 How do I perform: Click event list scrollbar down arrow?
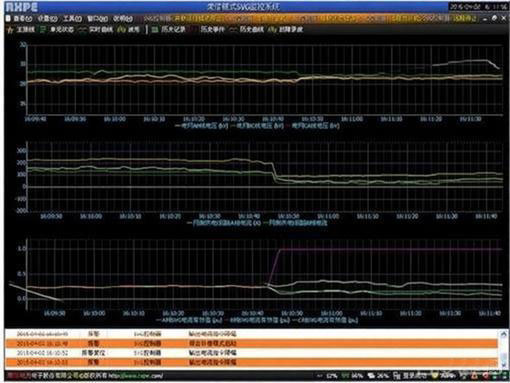pos(503,365)
